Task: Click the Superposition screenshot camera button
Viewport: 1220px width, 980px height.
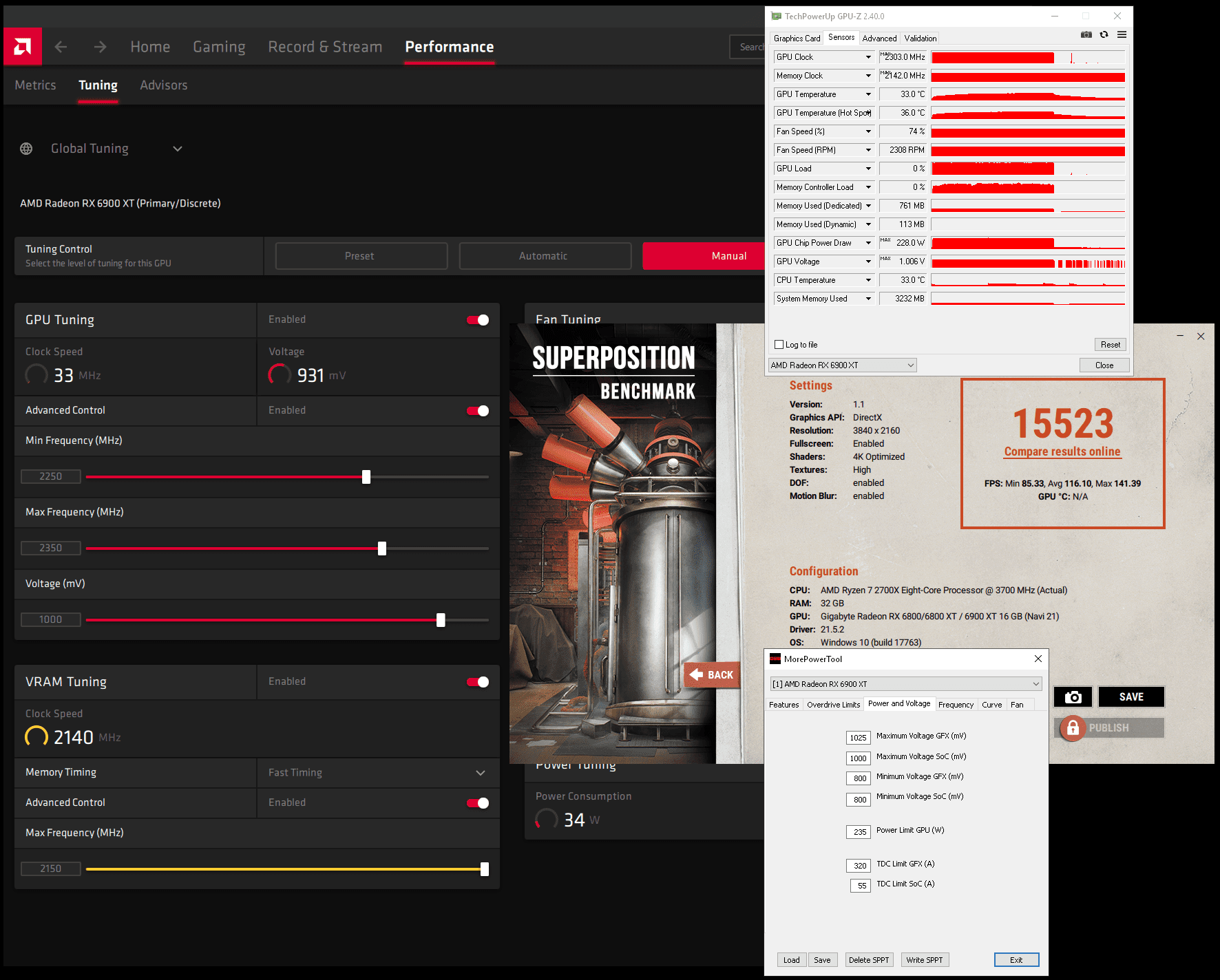Action: pyautogui.click(x=1073, y=697)
